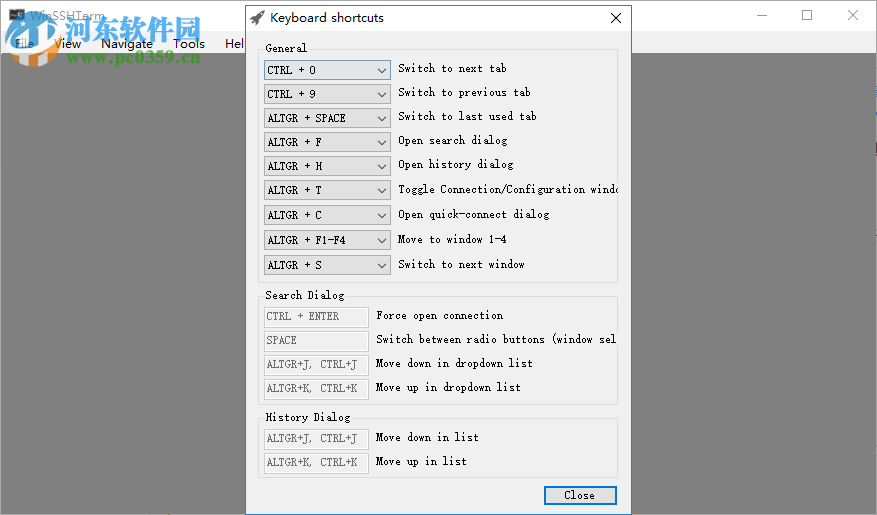877x515 pixels.
Task: Expand the ALTGR + SPACE dropdown
Action: pyautogui.click(x=327, y=118)
